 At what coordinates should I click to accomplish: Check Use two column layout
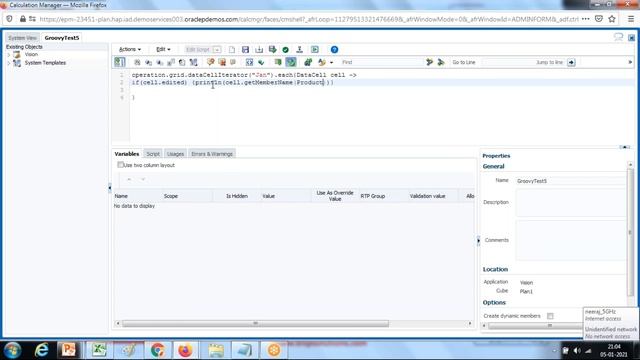120,165
